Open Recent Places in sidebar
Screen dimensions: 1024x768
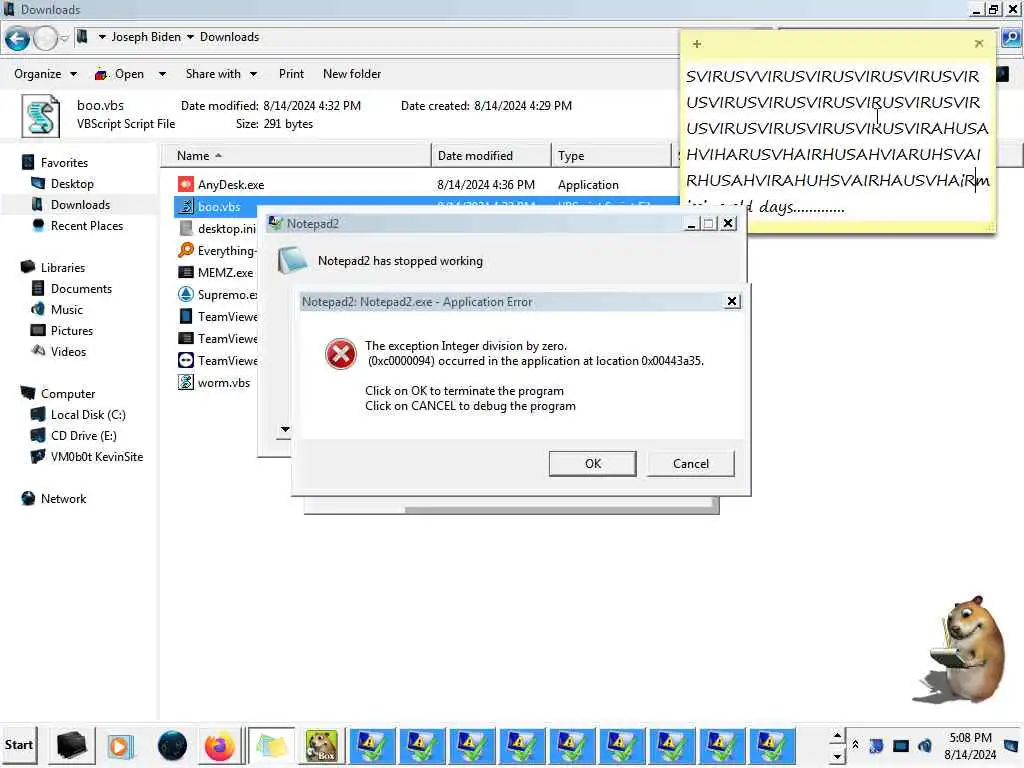coord(87,225)
